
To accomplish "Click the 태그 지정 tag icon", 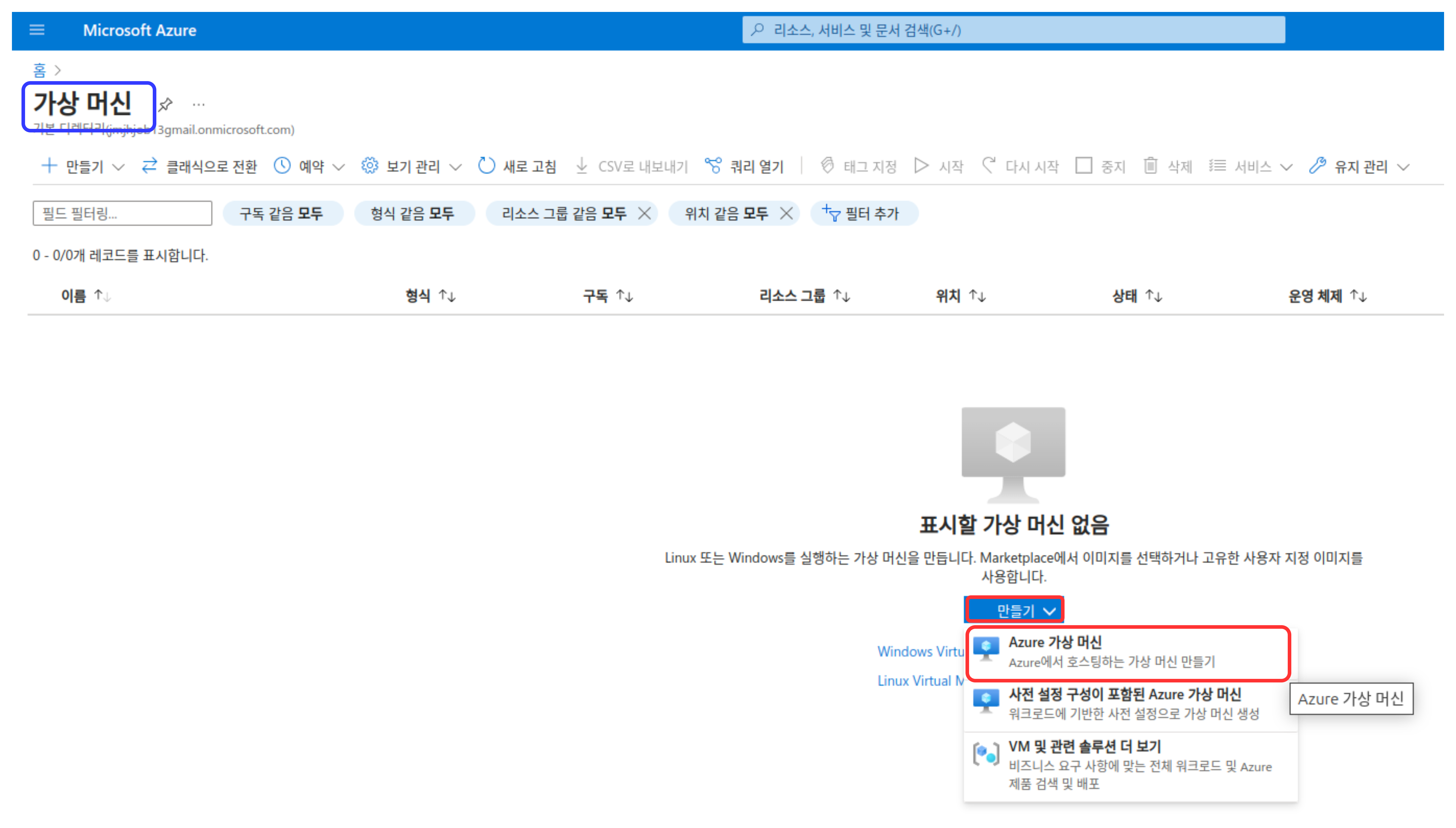I will (x=828, y=166).
